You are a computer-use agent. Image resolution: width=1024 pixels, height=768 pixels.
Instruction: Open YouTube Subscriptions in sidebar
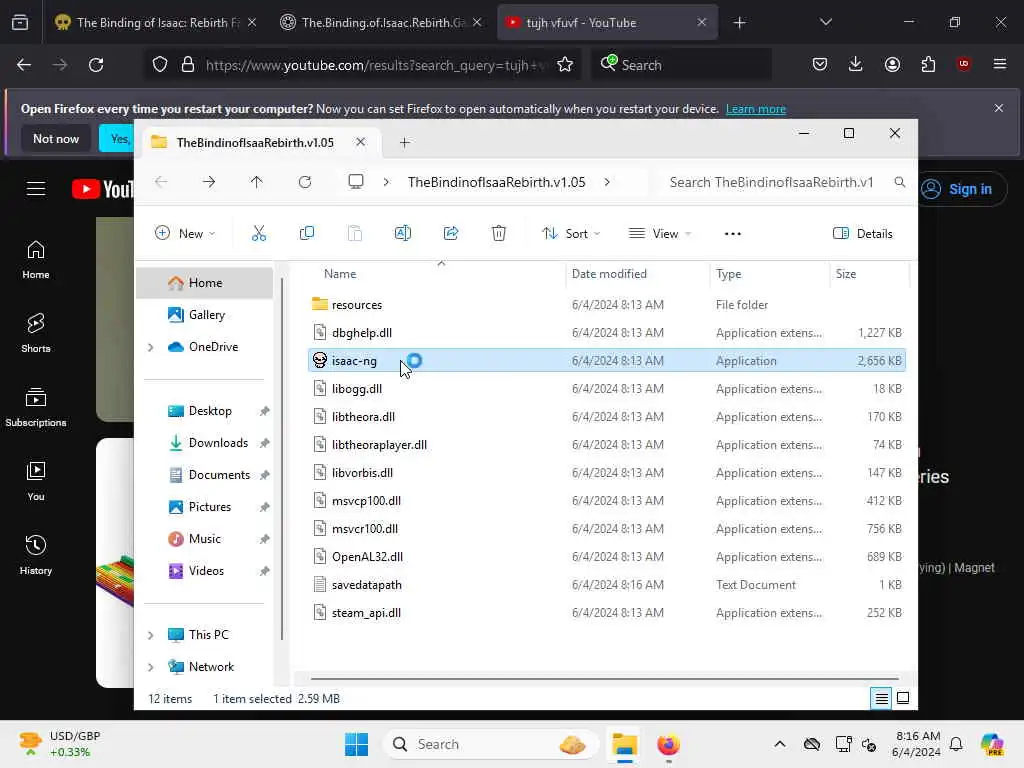click(x=36, y=406)
